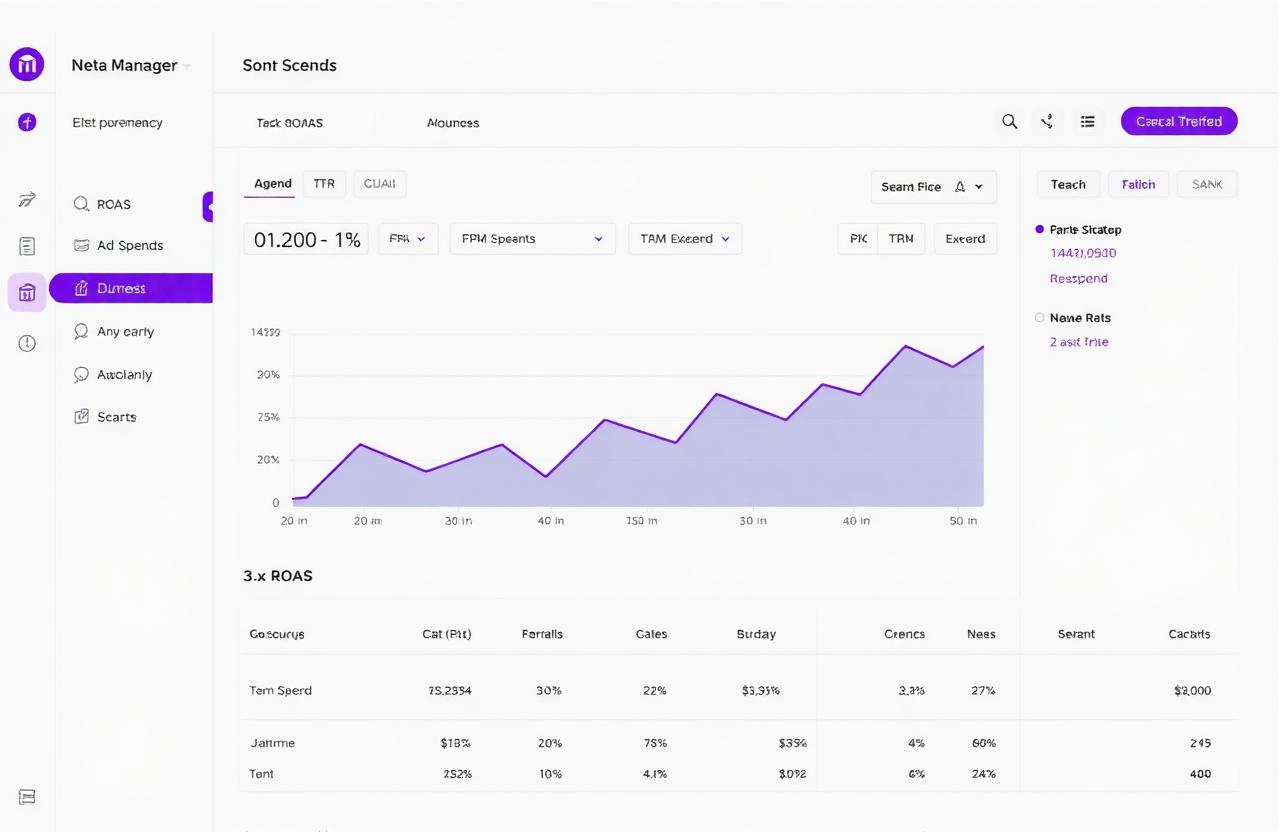Select the Name Rats radio option
This screenshot has height=832, width=1280.
pos(1040,317)
